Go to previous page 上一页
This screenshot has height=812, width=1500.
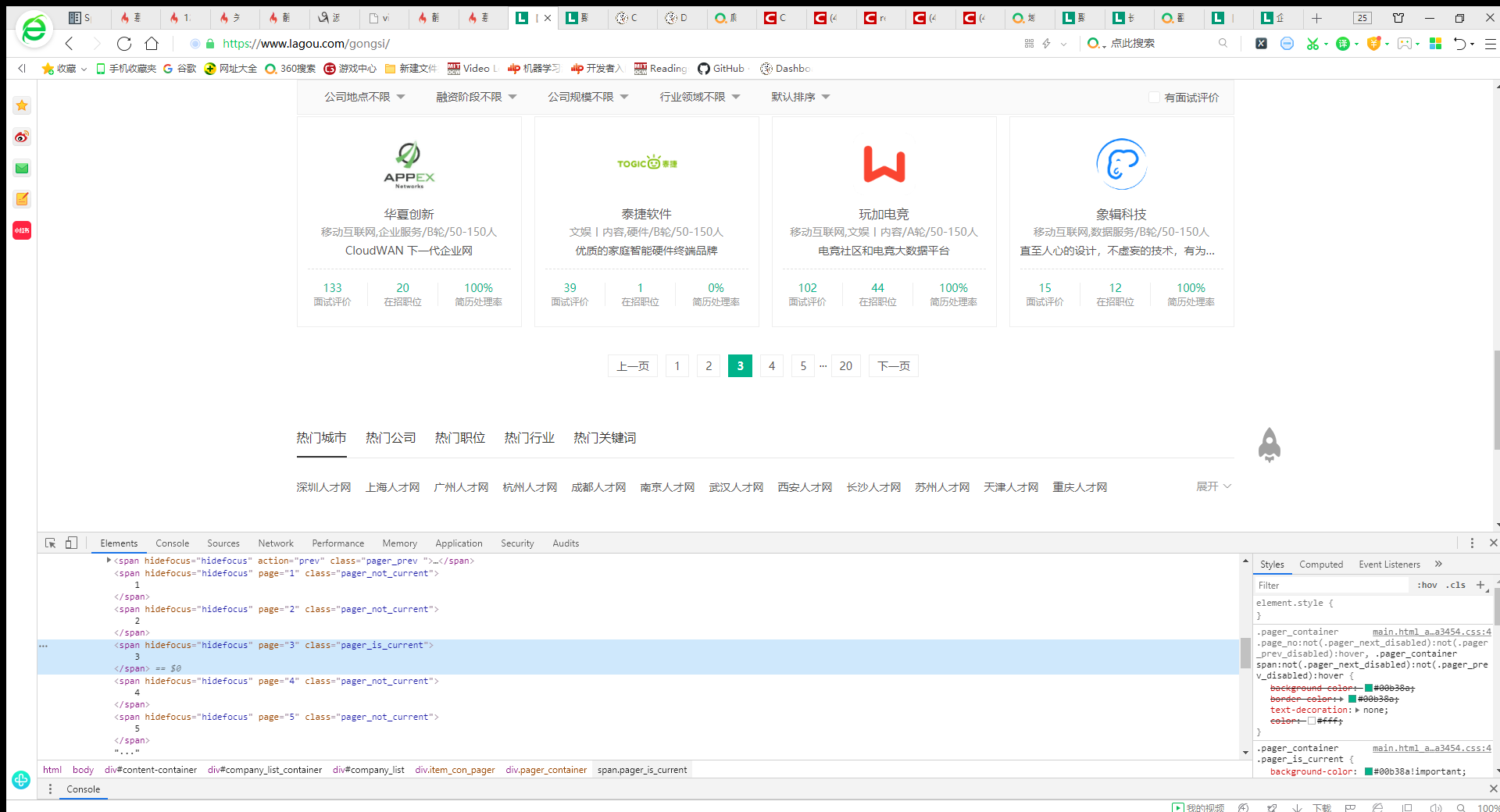(633, 366)
